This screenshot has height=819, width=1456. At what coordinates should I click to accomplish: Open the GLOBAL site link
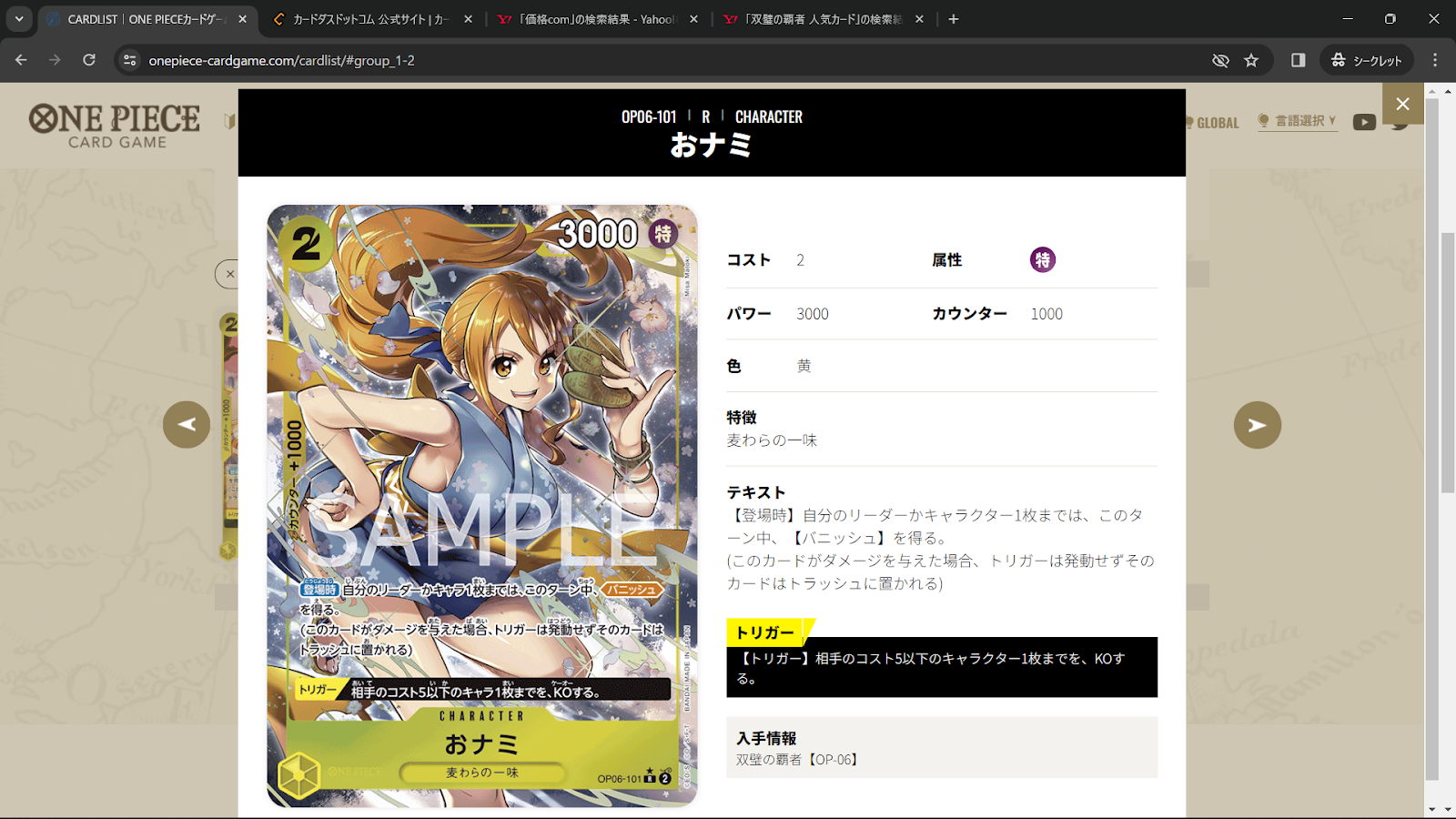pos(1213,123)
